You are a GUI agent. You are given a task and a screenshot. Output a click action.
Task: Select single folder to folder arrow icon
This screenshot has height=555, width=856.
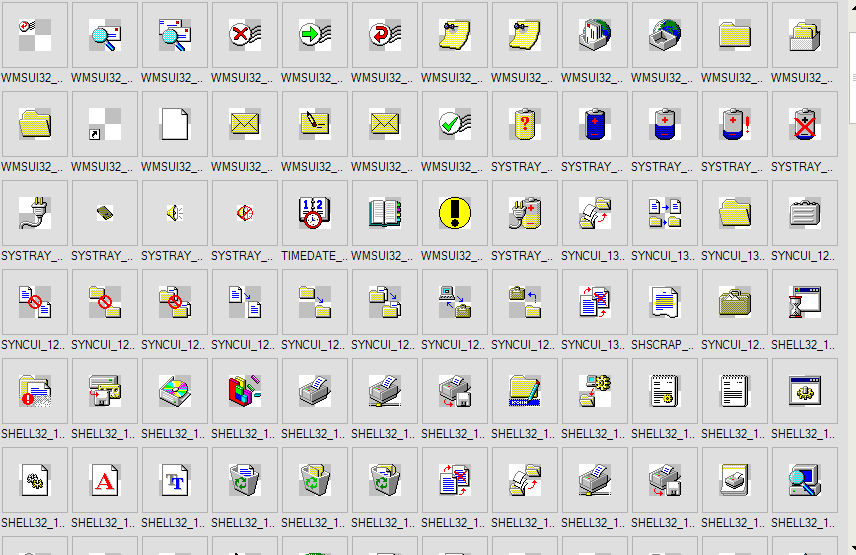pyautogui.click(x=314, y=302)
